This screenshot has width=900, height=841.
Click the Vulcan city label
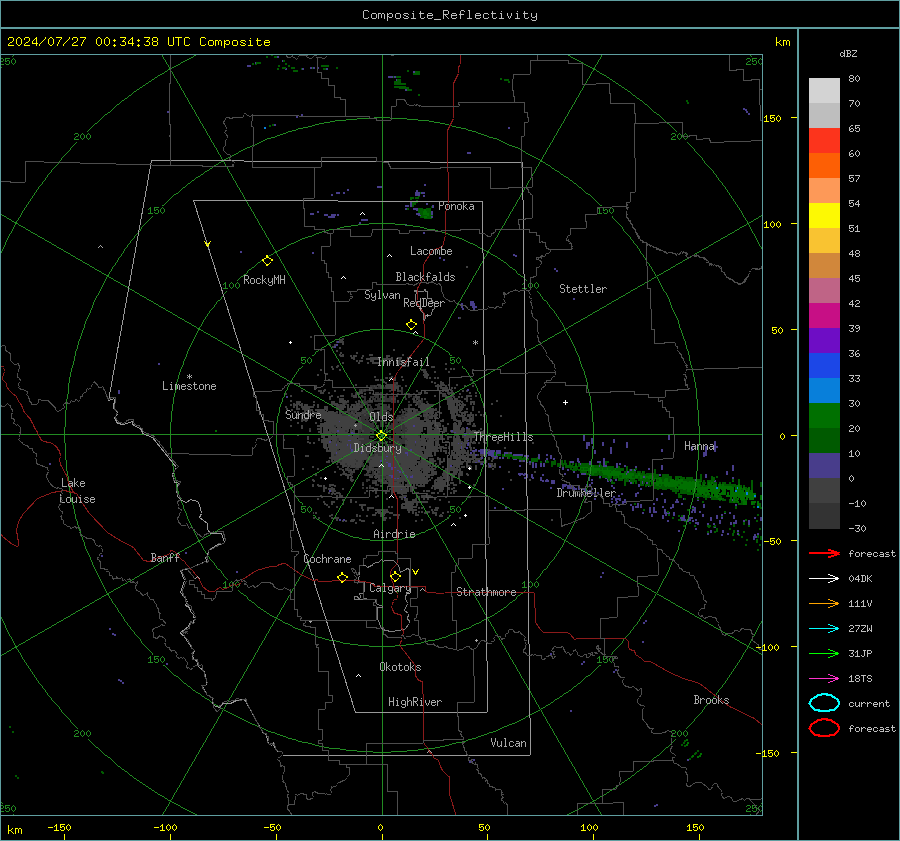pos(508,743)
